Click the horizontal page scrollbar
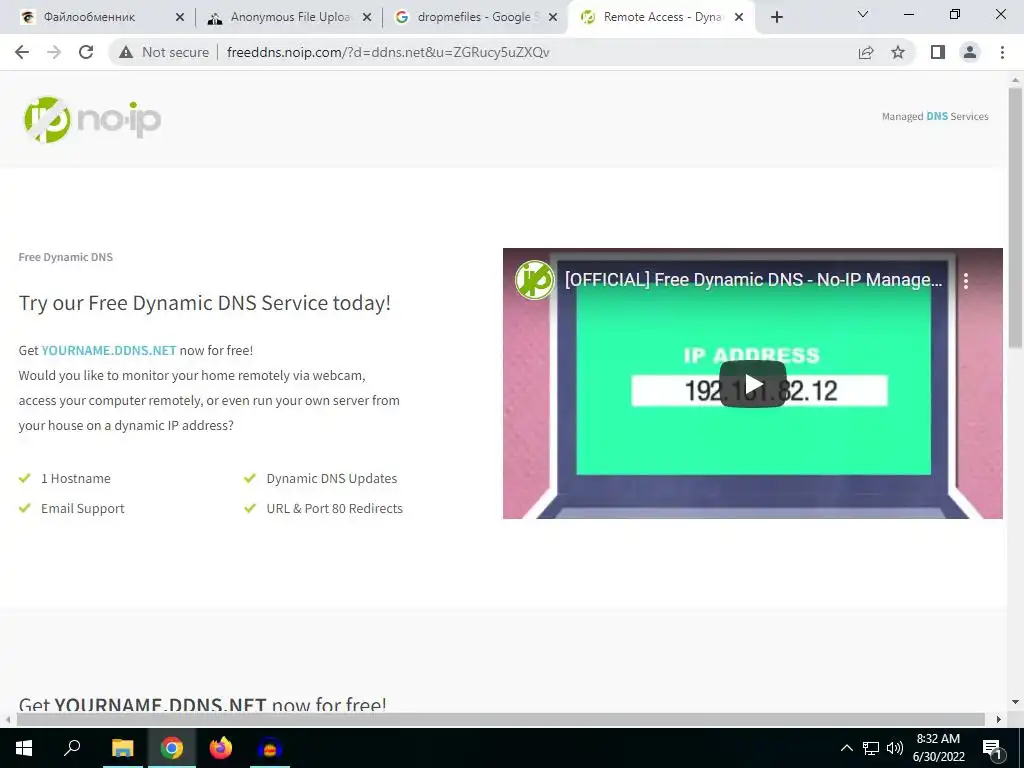 click(x=500, y=719)
